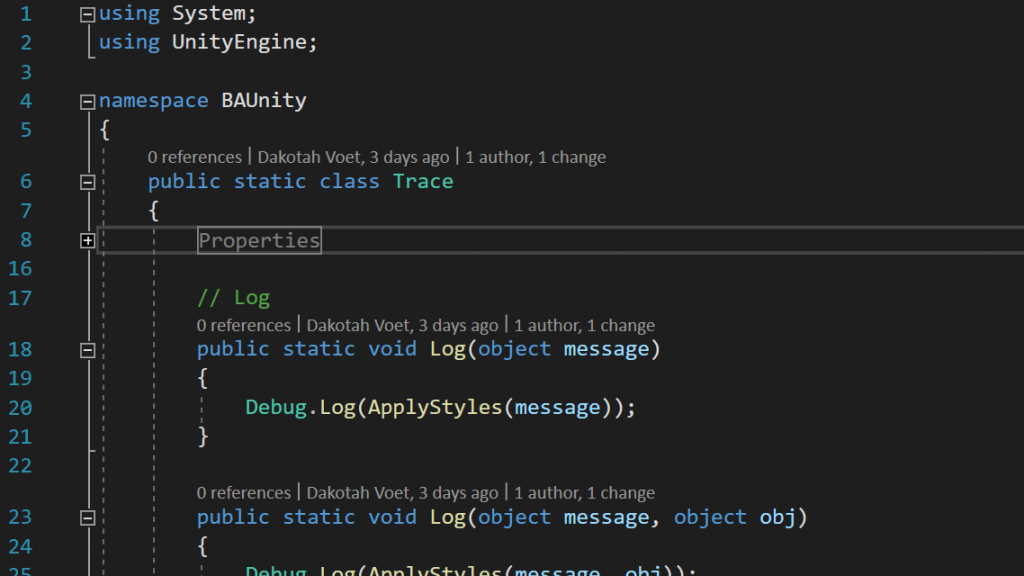The width and height of the screenshot is (1024, 576).
Task: Collapse the Log(object message) method on line 18
Action: point(87,350)
